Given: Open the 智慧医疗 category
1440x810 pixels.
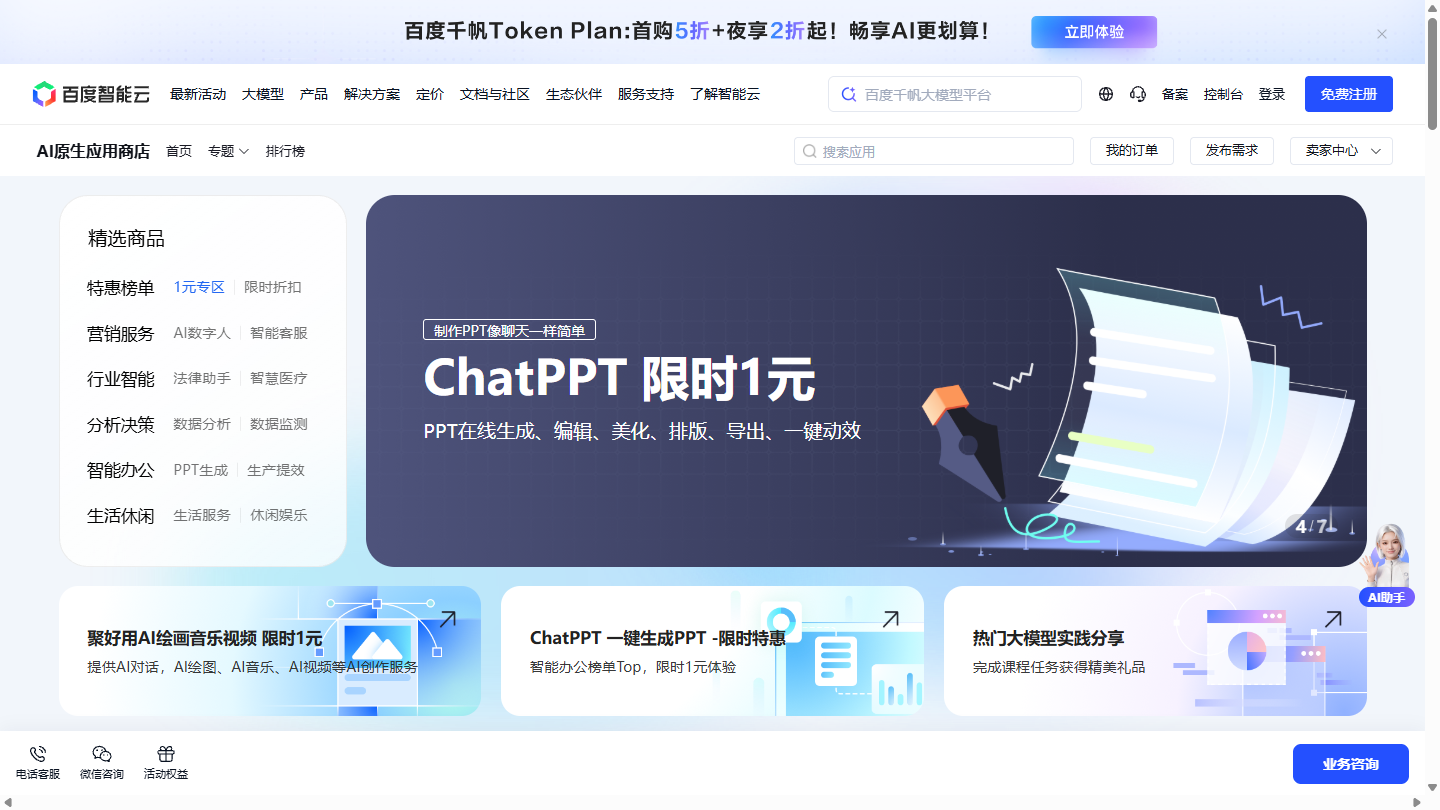Looking at the screenshot, I should (x=279, y=378).
